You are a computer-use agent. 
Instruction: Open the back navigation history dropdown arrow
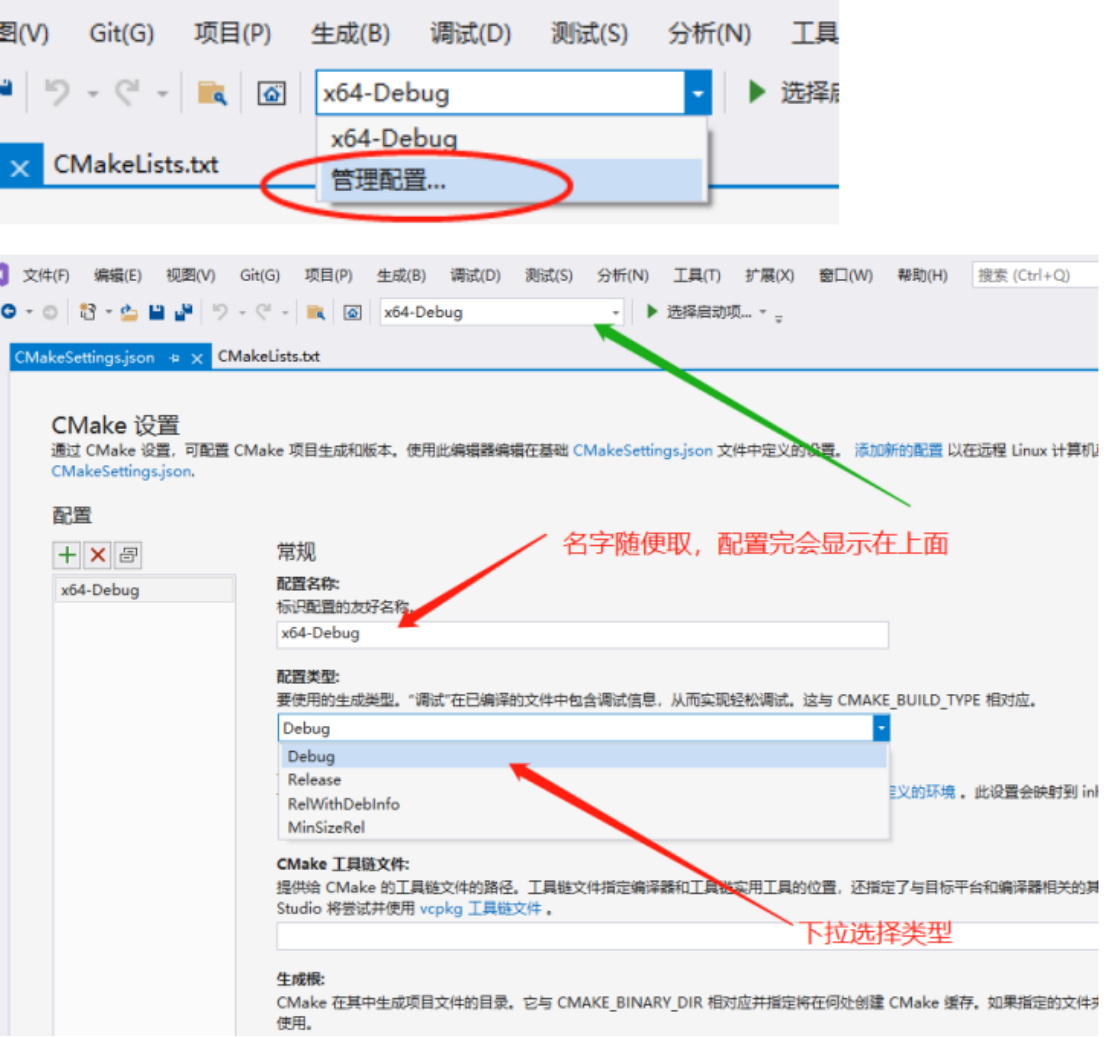tap(30, 311)
